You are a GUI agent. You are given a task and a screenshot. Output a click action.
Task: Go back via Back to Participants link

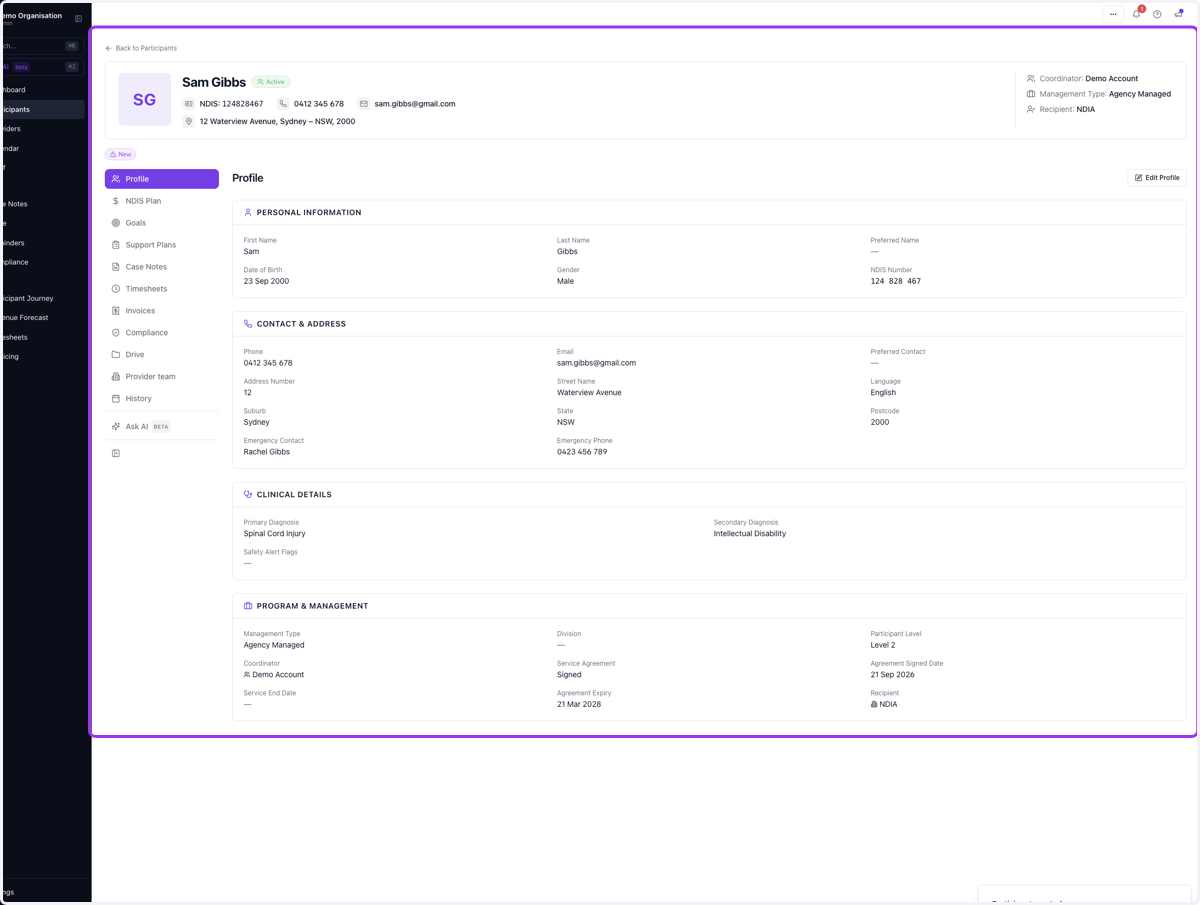tap(141, 48)
